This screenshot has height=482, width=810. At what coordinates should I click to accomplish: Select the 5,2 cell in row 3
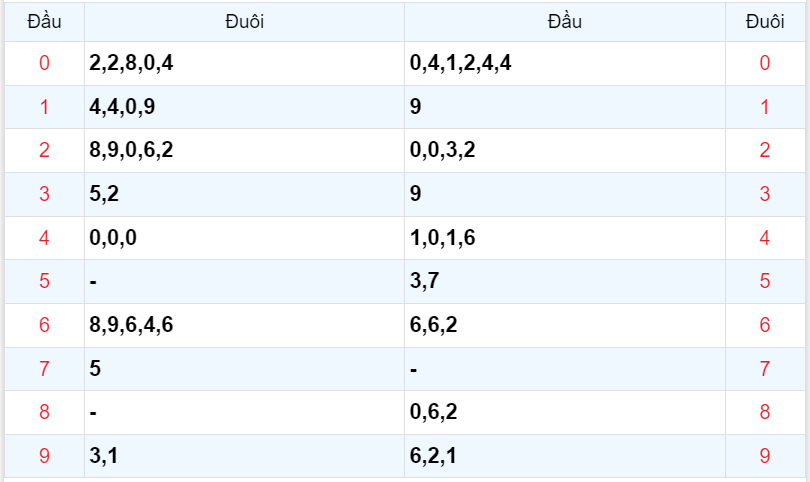[104, 194]
